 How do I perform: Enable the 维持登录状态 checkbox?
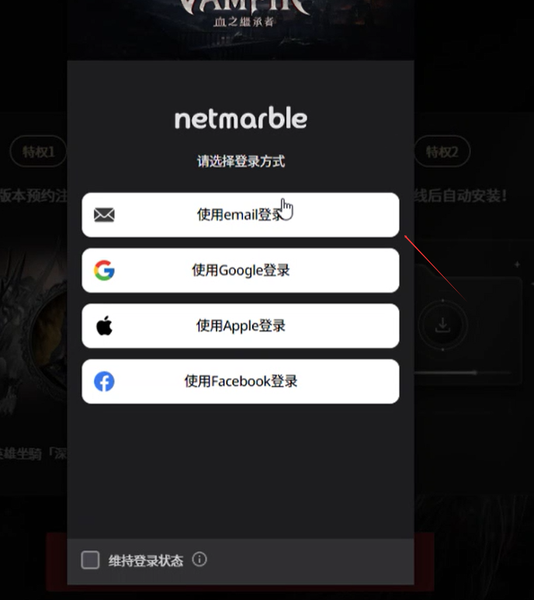click(90, 560)
